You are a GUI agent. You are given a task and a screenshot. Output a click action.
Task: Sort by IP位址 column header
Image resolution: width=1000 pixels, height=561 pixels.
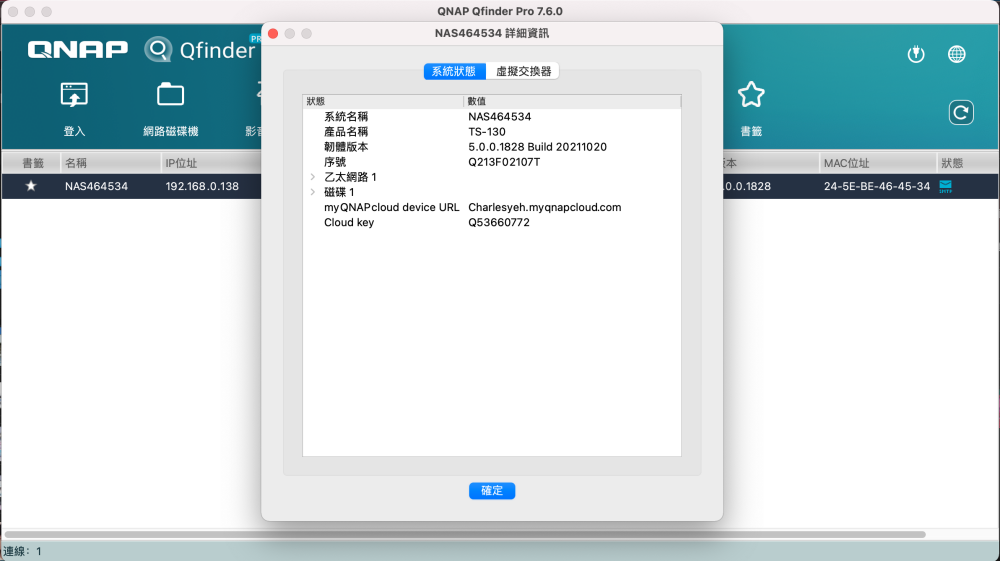pyautogui.click(x=181, y=163)
